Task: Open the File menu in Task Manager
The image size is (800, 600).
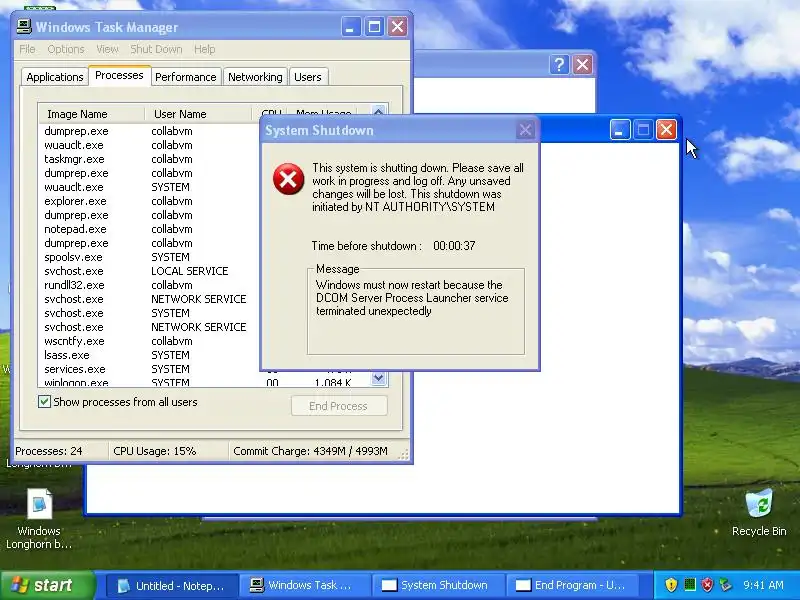Action: click(x=27, y=49)
